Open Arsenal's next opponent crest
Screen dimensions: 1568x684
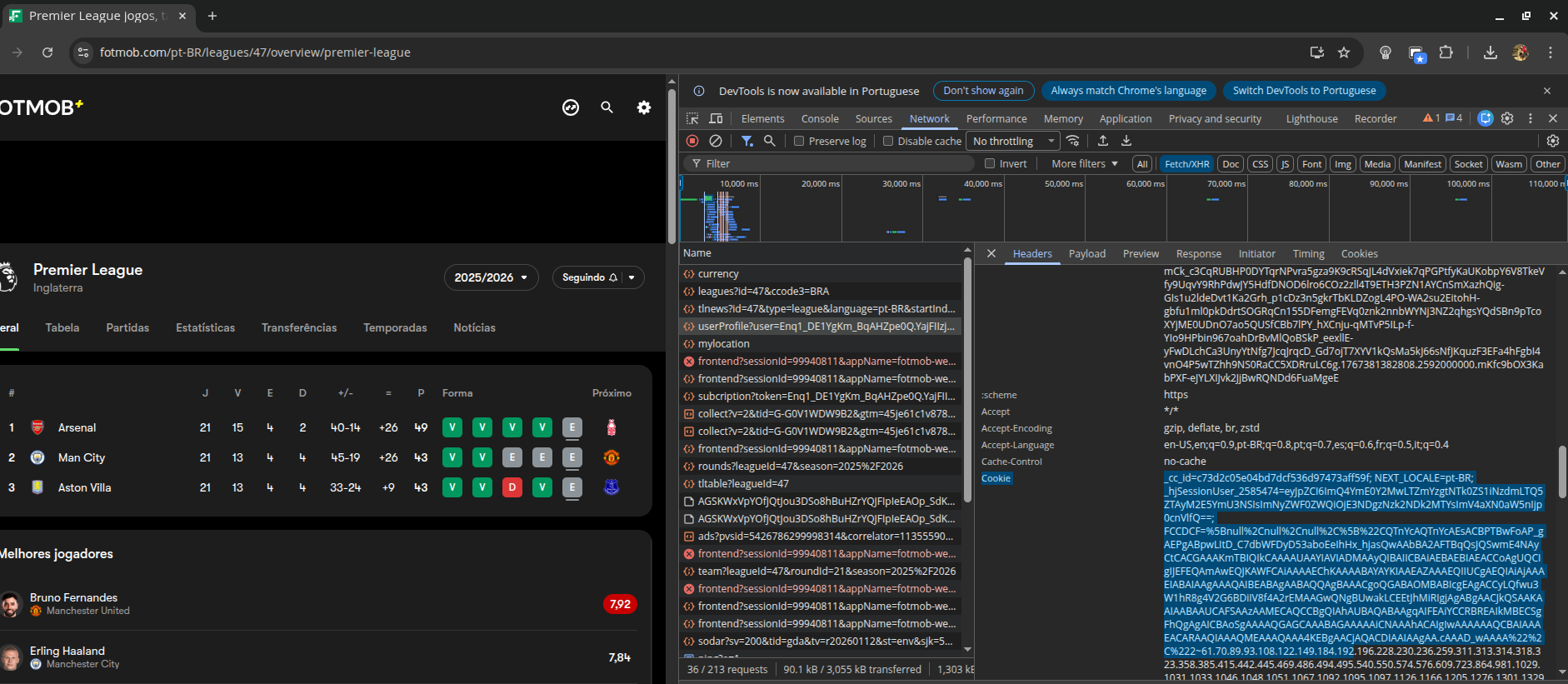pos(612,427)
